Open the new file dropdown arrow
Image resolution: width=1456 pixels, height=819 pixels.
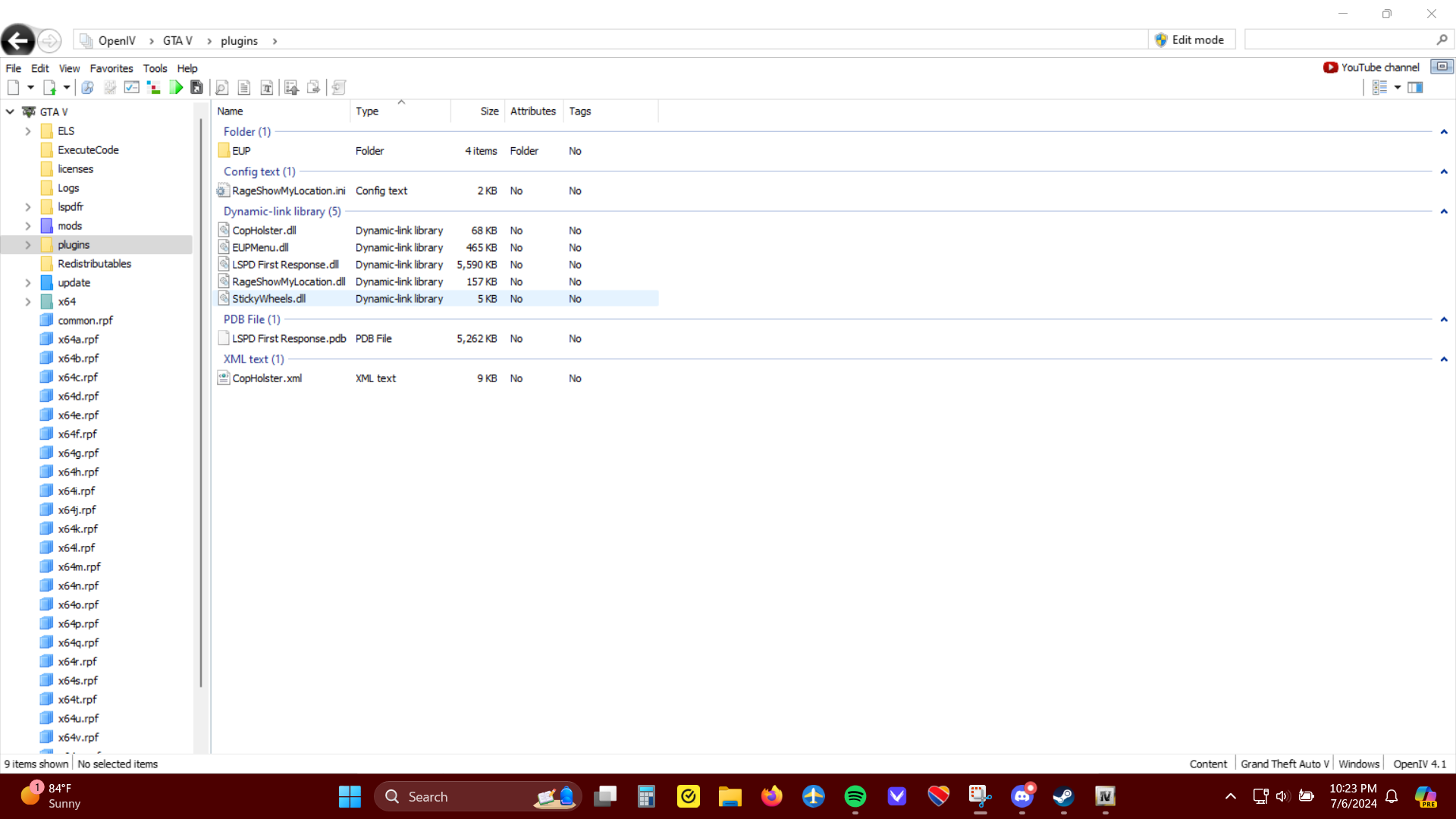[30, 88]
